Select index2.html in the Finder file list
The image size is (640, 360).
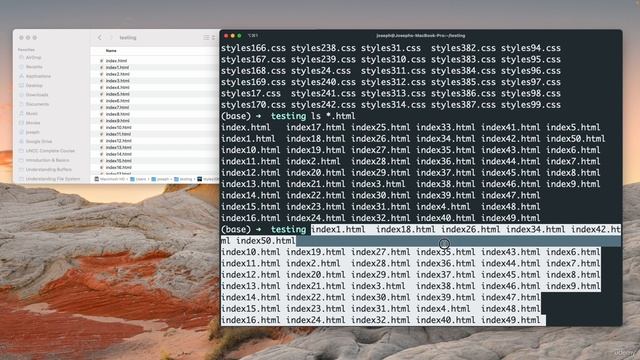pyautogui.click(x=118, y=74)
